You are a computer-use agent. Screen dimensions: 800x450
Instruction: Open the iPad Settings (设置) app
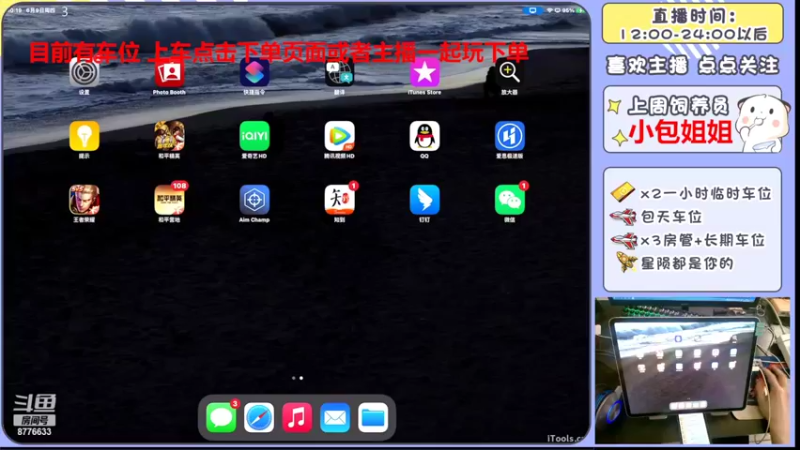84,72
